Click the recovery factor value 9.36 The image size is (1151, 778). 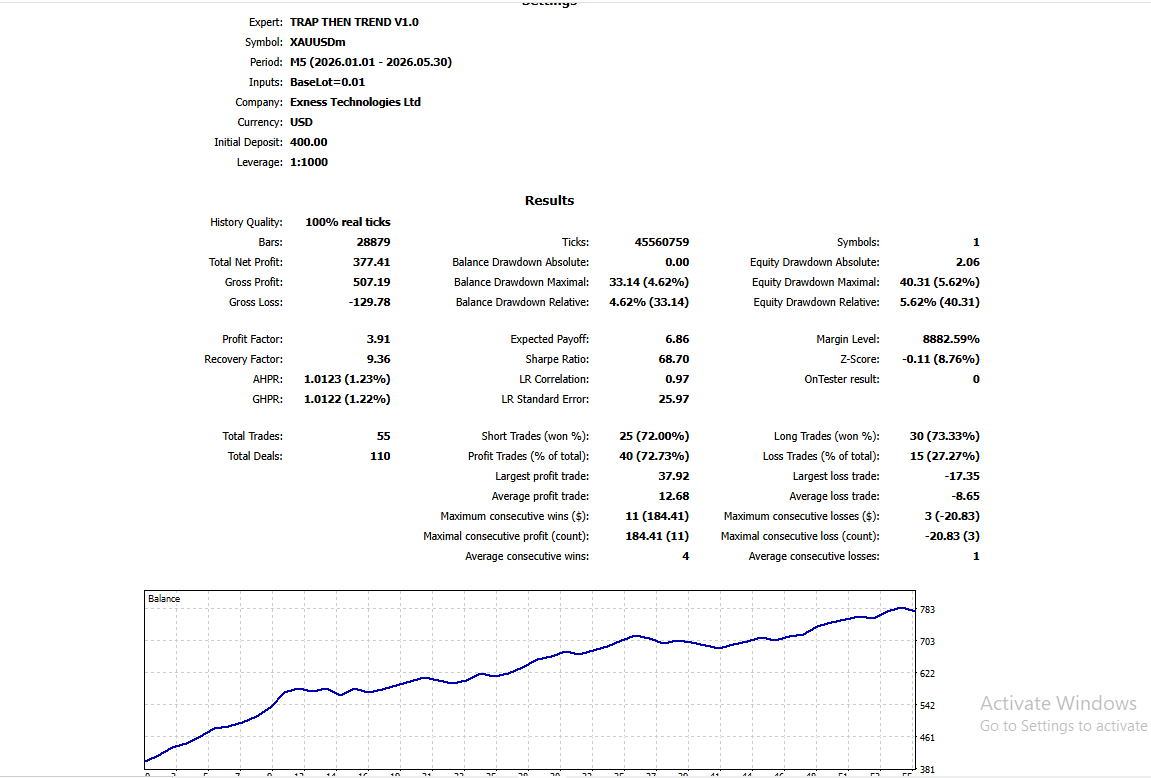tap(378, 359)
